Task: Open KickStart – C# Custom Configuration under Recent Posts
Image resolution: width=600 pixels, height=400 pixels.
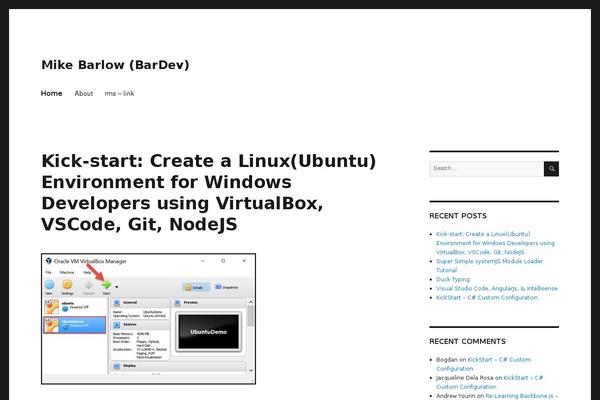Action: (x=487, y=297)
